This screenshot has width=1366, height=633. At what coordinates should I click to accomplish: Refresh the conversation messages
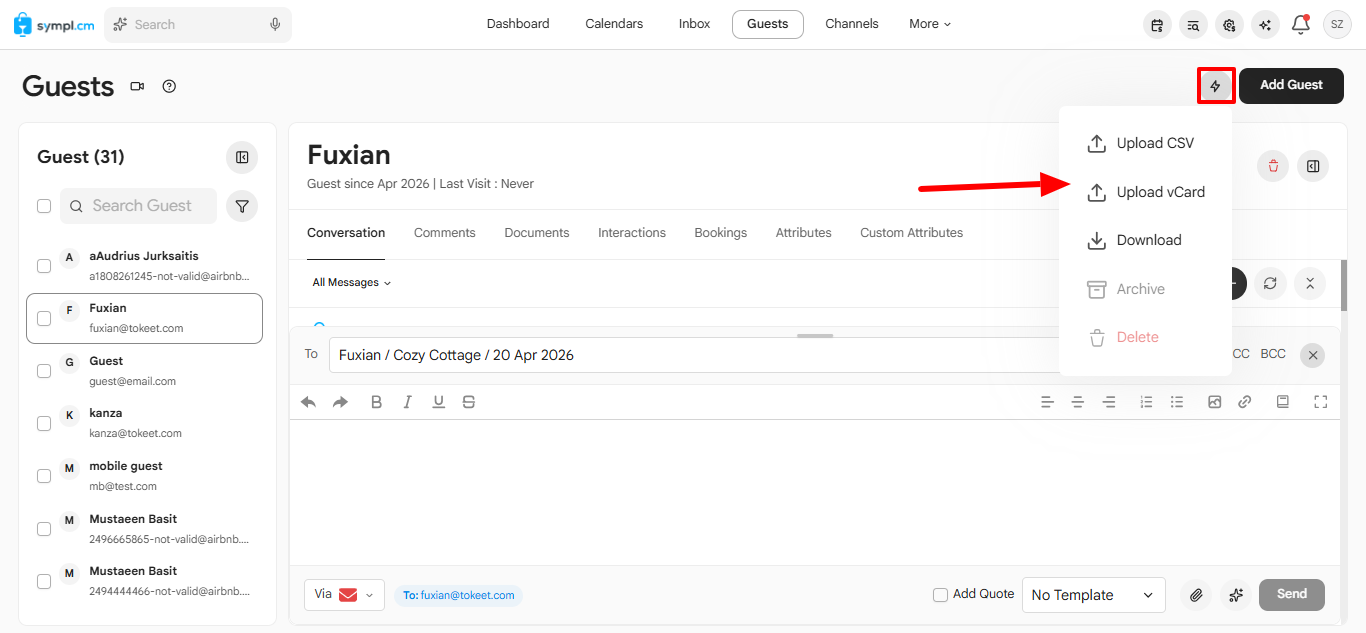coord(1270,283)
